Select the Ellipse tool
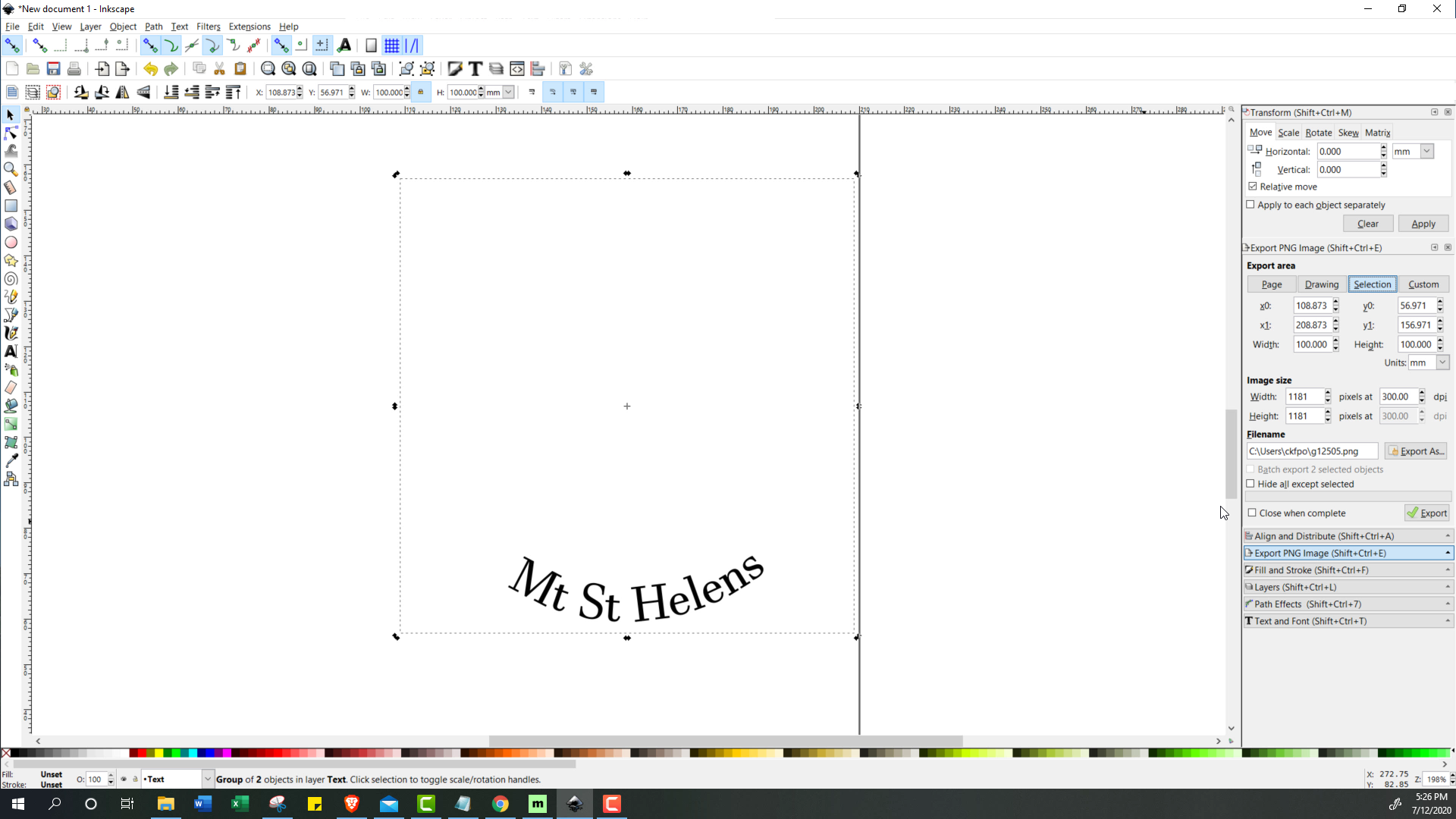This screenshot has width=1456, height=819. 11,242
